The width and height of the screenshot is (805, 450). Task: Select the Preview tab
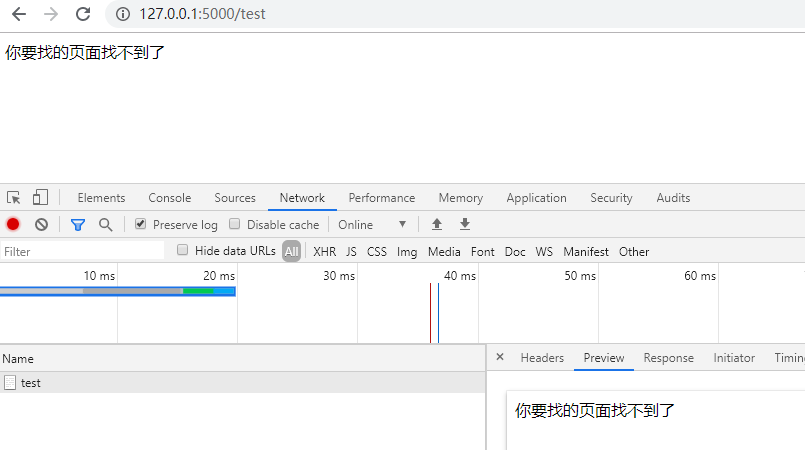[604, 358]
